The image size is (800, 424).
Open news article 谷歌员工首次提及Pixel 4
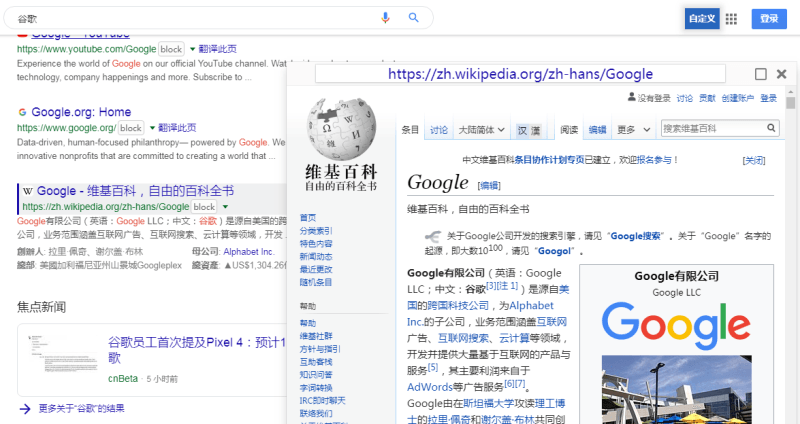[x=196, y=349]
